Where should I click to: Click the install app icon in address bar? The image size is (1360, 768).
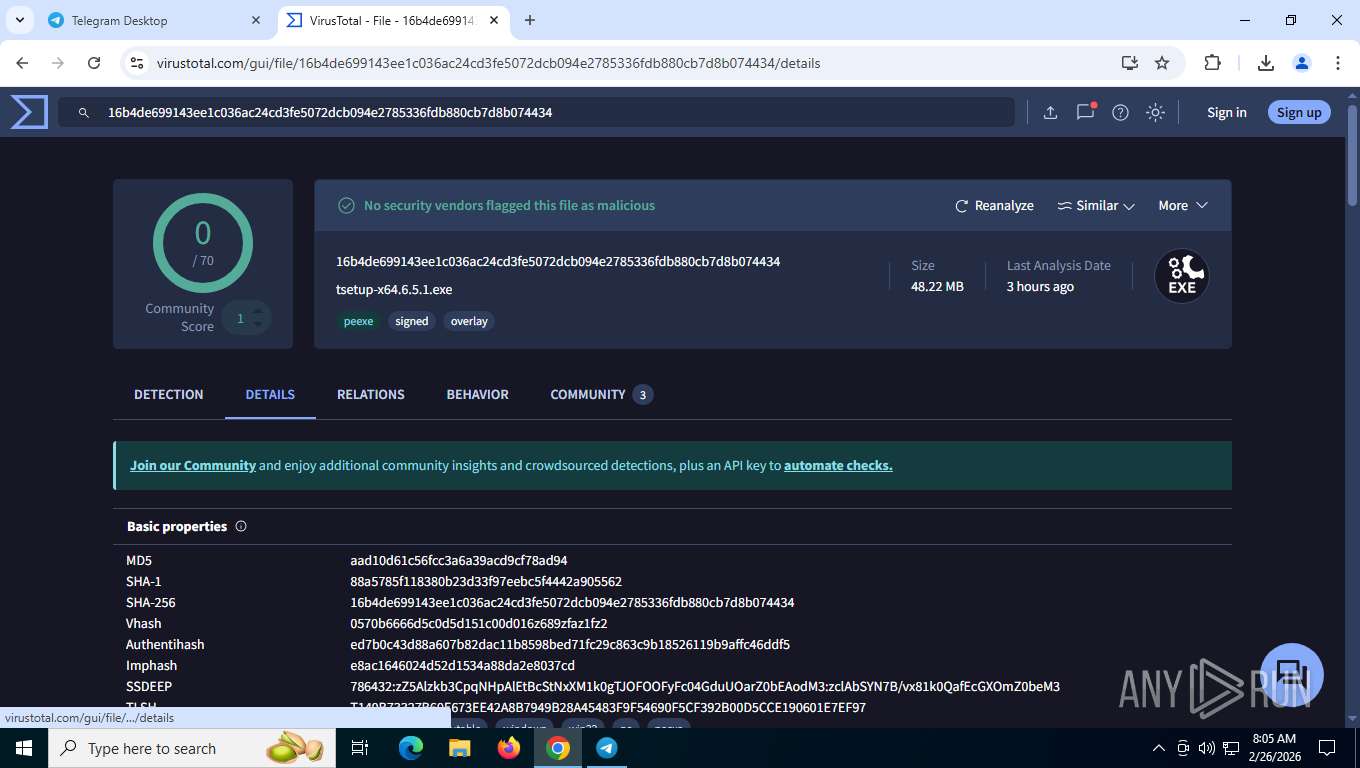point(1130,63)
